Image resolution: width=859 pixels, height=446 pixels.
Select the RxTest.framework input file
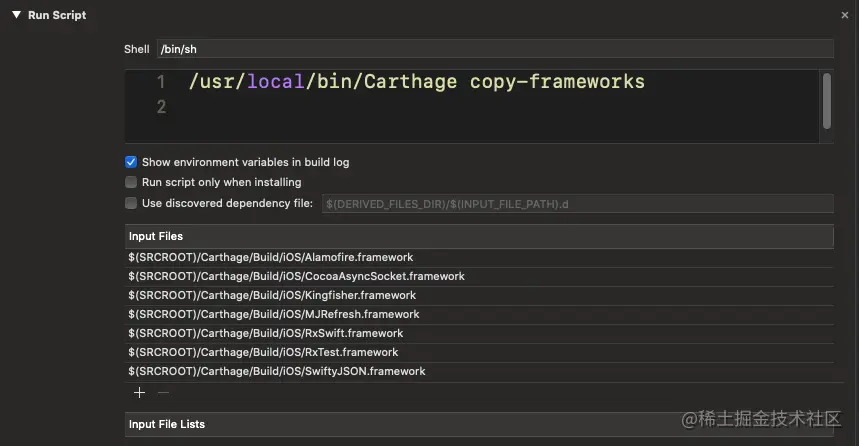[x=479, y=352]
